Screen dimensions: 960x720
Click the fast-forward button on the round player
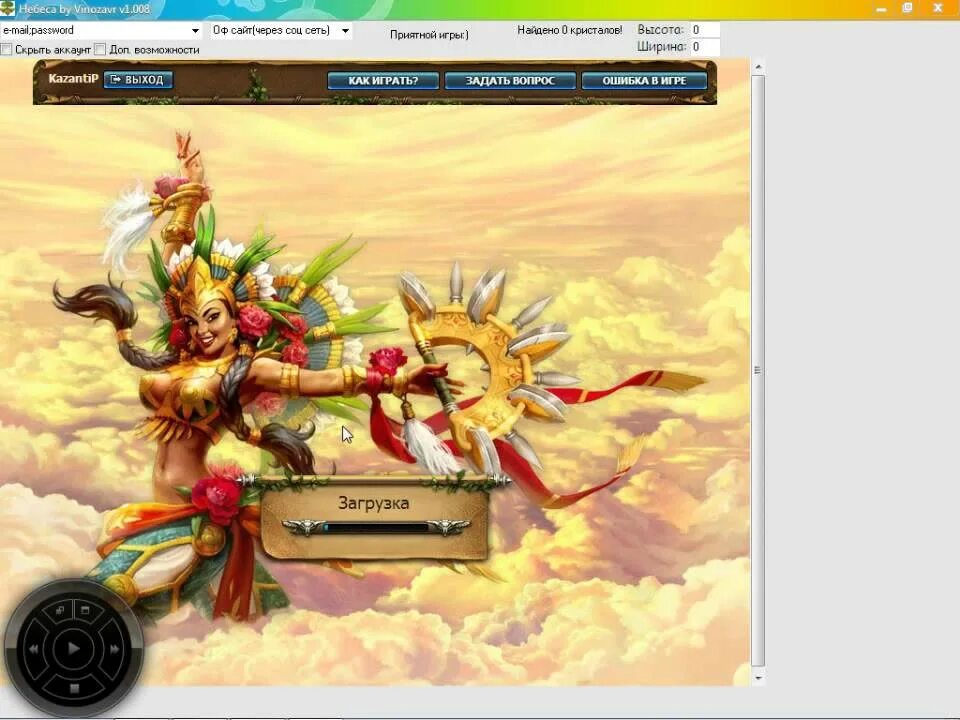pos(114,649)
